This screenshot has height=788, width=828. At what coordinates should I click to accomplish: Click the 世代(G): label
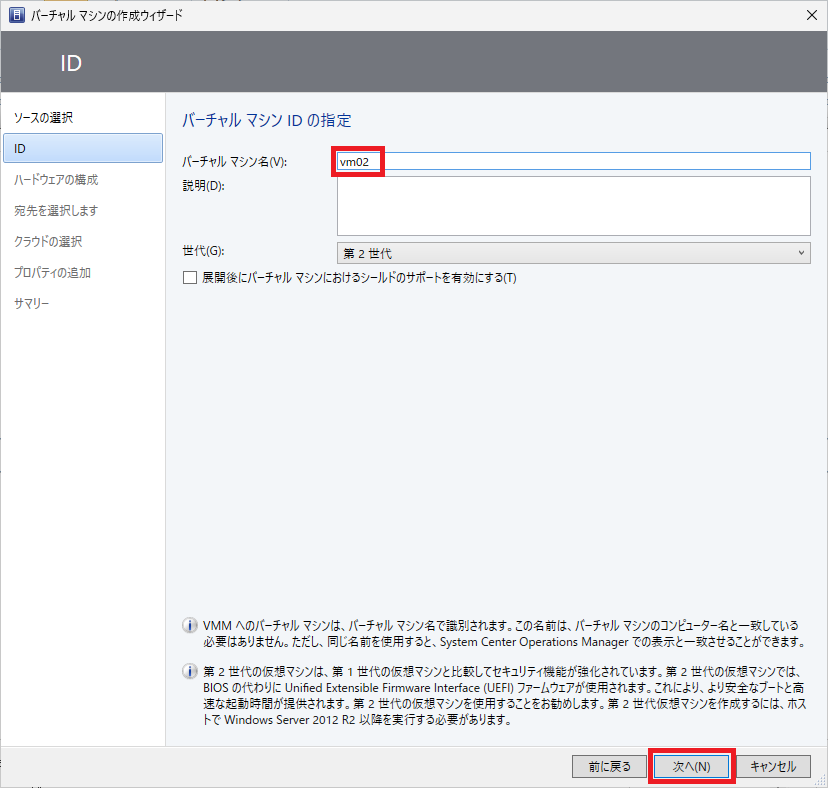click(203, 251)
